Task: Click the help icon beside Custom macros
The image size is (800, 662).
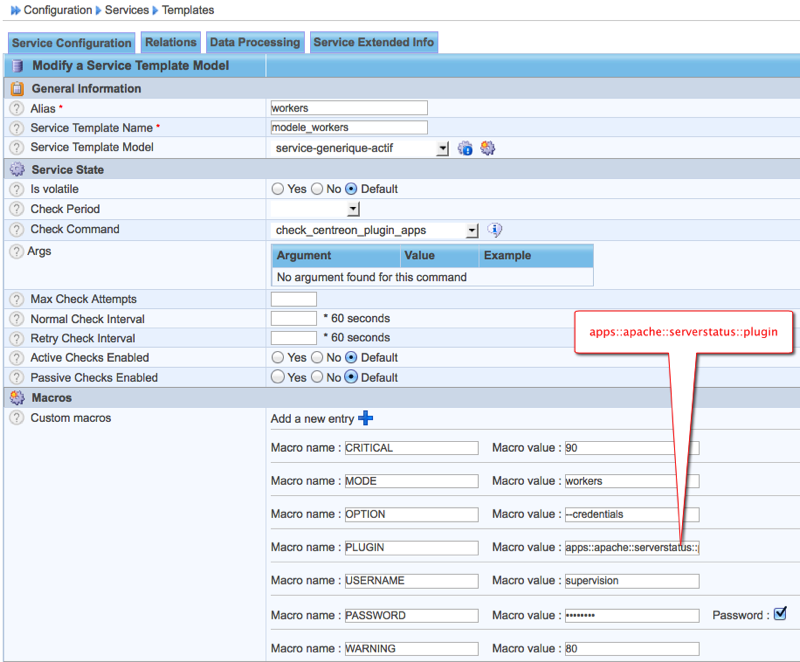Action: click(16, 418)
